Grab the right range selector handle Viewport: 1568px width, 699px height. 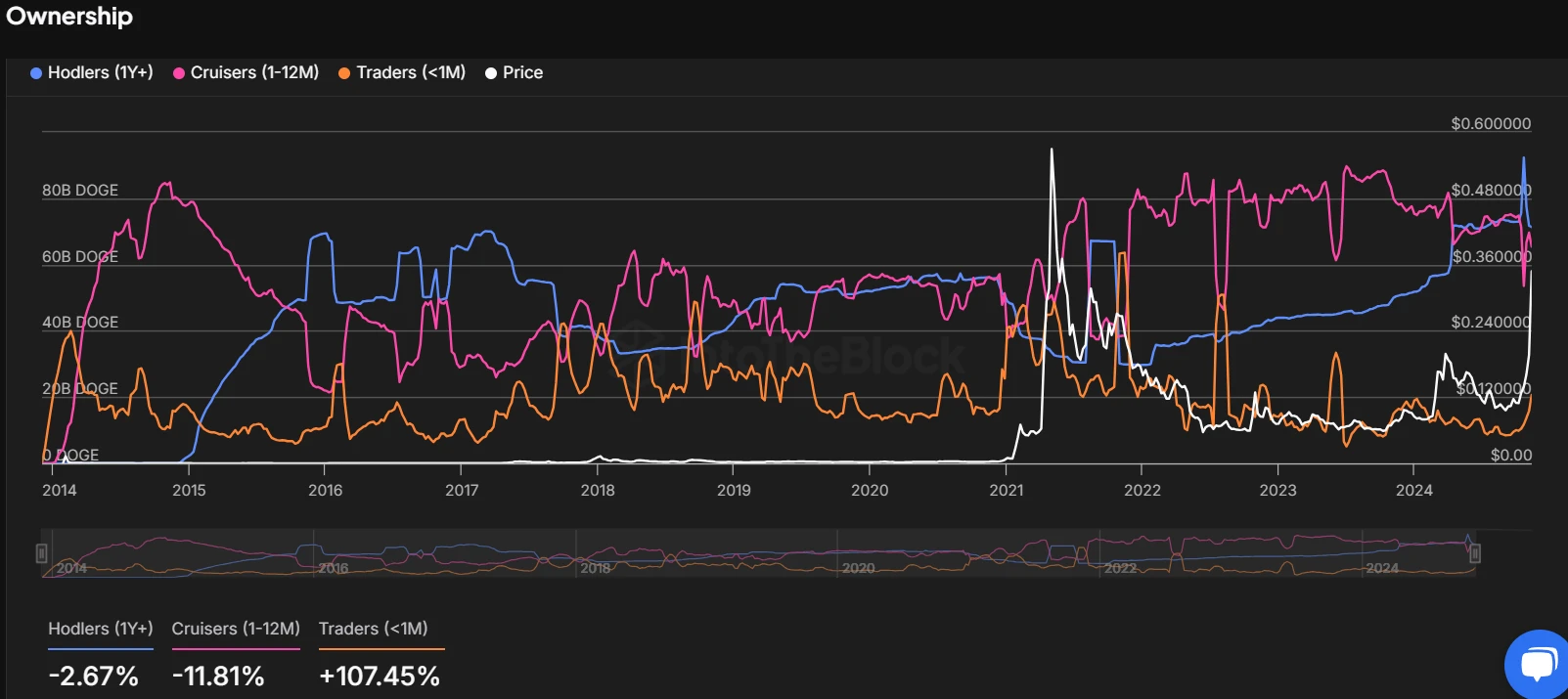pyautogui.click(x=1475, y=553)
